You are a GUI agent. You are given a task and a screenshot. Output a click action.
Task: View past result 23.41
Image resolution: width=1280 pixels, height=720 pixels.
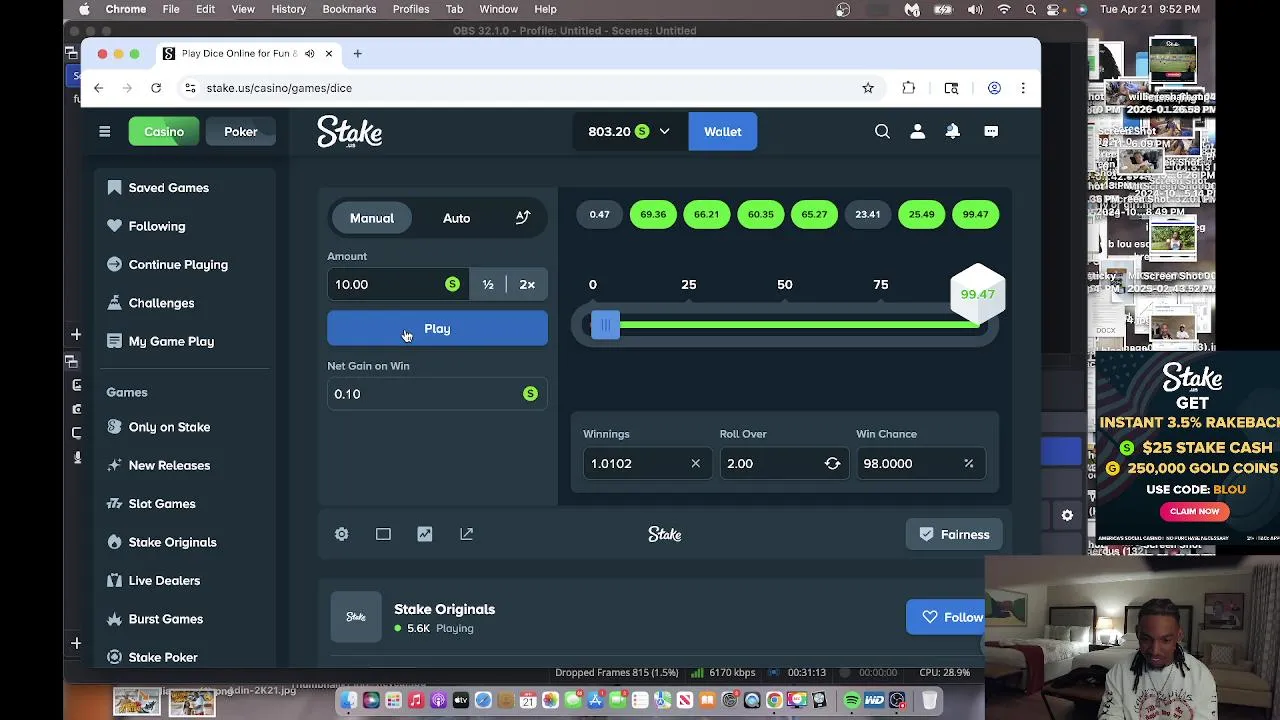coord(868,214)
